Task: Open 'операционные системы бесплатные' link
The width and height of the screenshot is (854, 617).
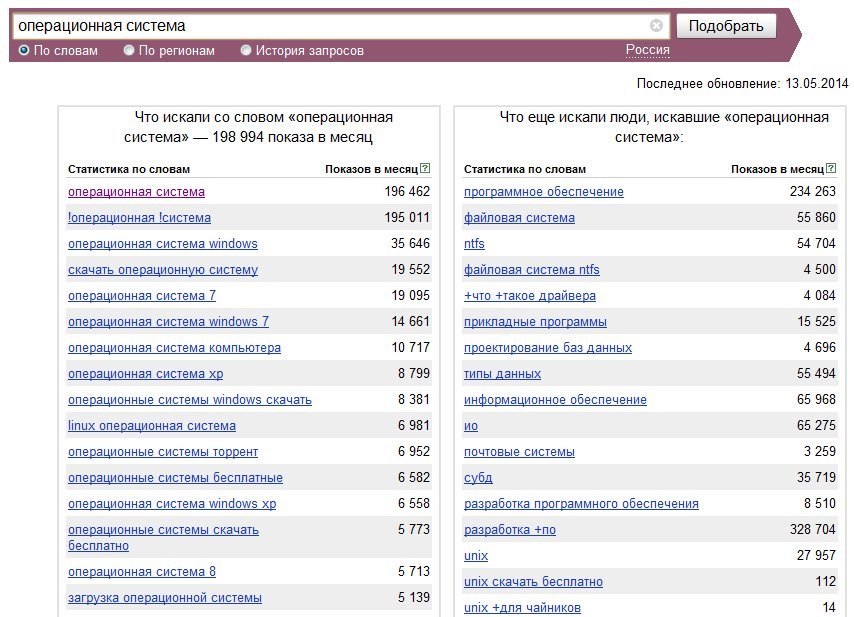Action: pos(175,478)
